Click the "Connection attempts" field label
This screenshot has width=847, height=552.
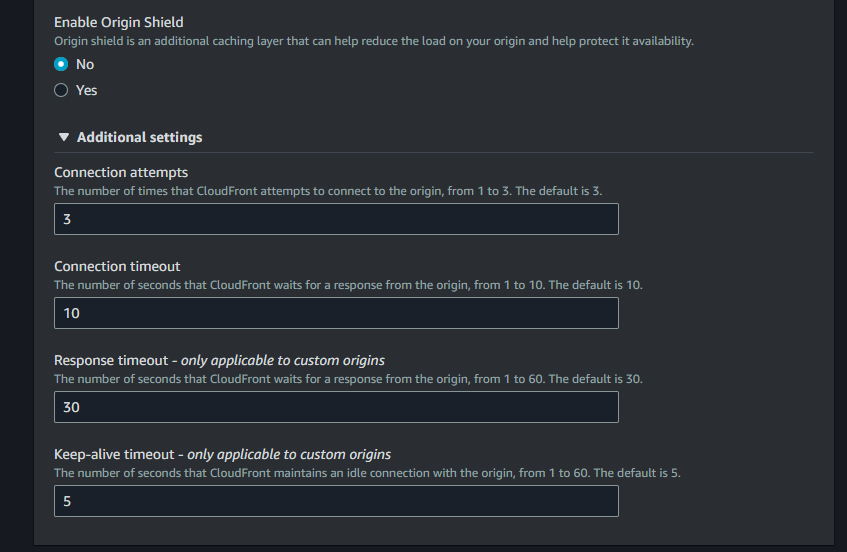(121, 172)
